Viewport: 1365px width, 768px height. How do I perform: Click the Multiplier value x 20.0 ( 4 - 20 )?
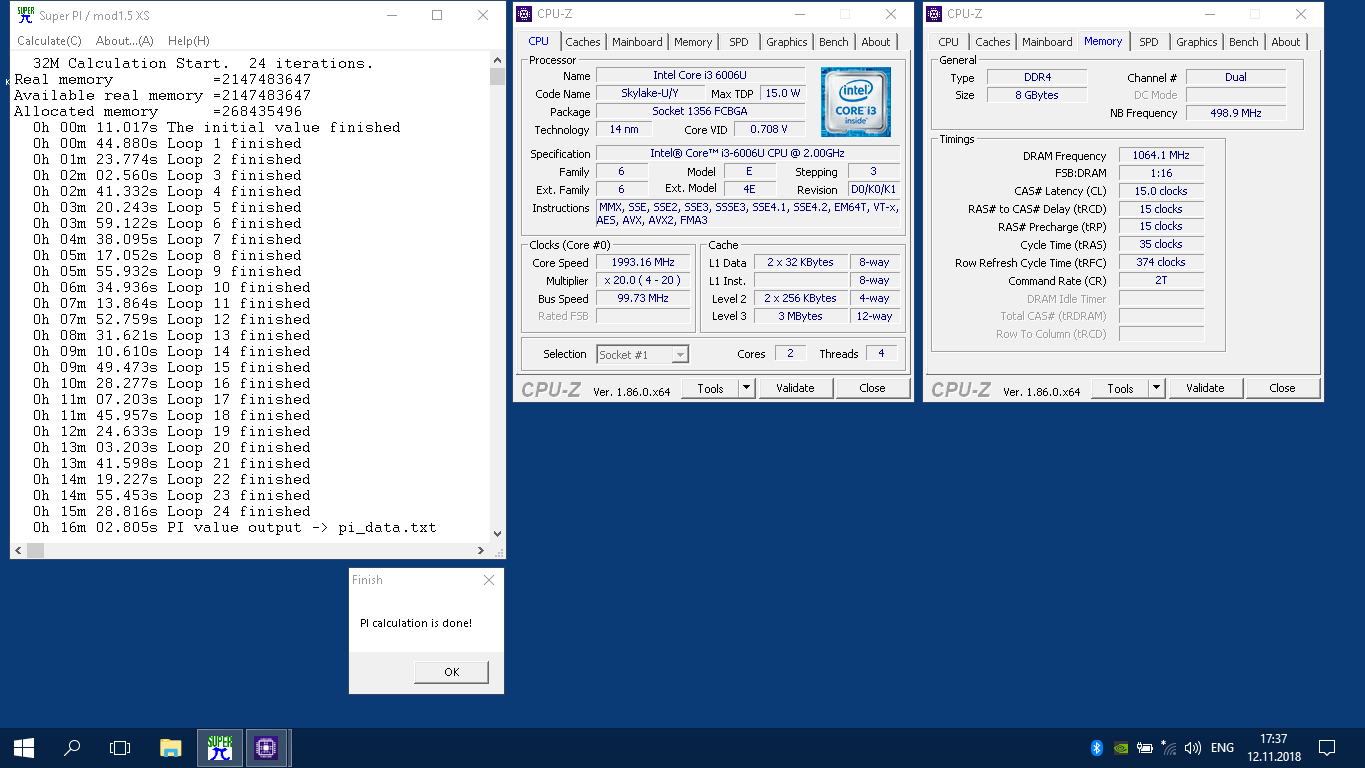tap(643, 281)
